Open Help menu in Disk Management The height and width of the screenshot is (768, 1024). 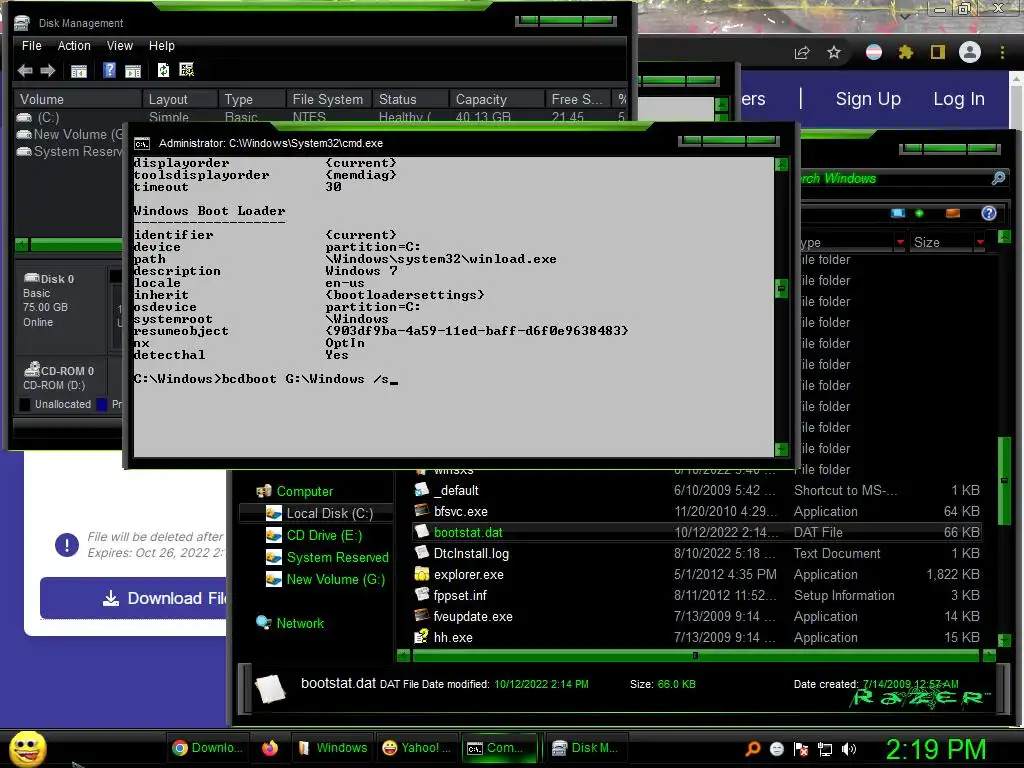pos(161,46)
